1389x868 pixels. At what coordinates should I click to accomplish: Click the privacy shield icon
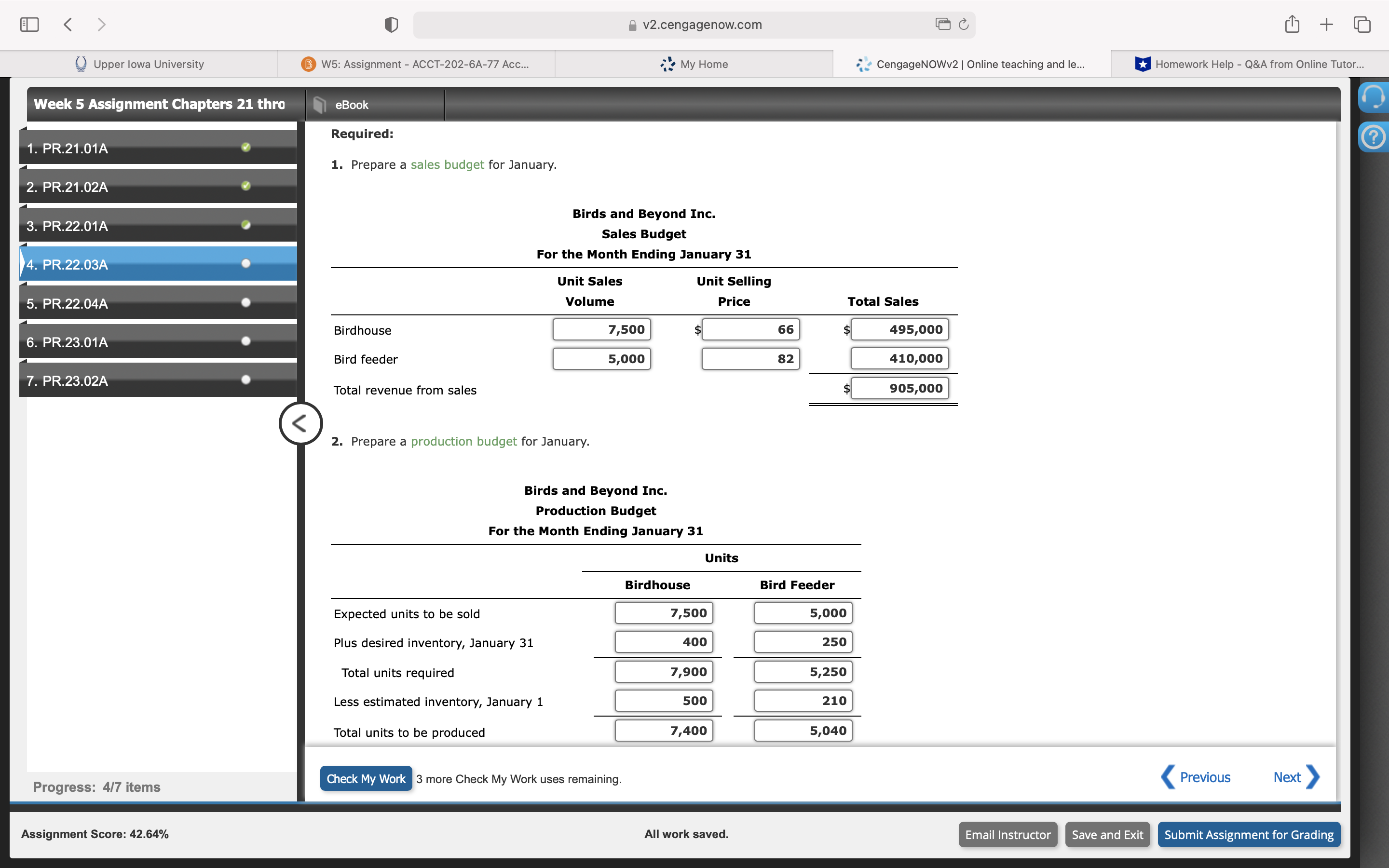pyautogui.click(x=391, y=25)
